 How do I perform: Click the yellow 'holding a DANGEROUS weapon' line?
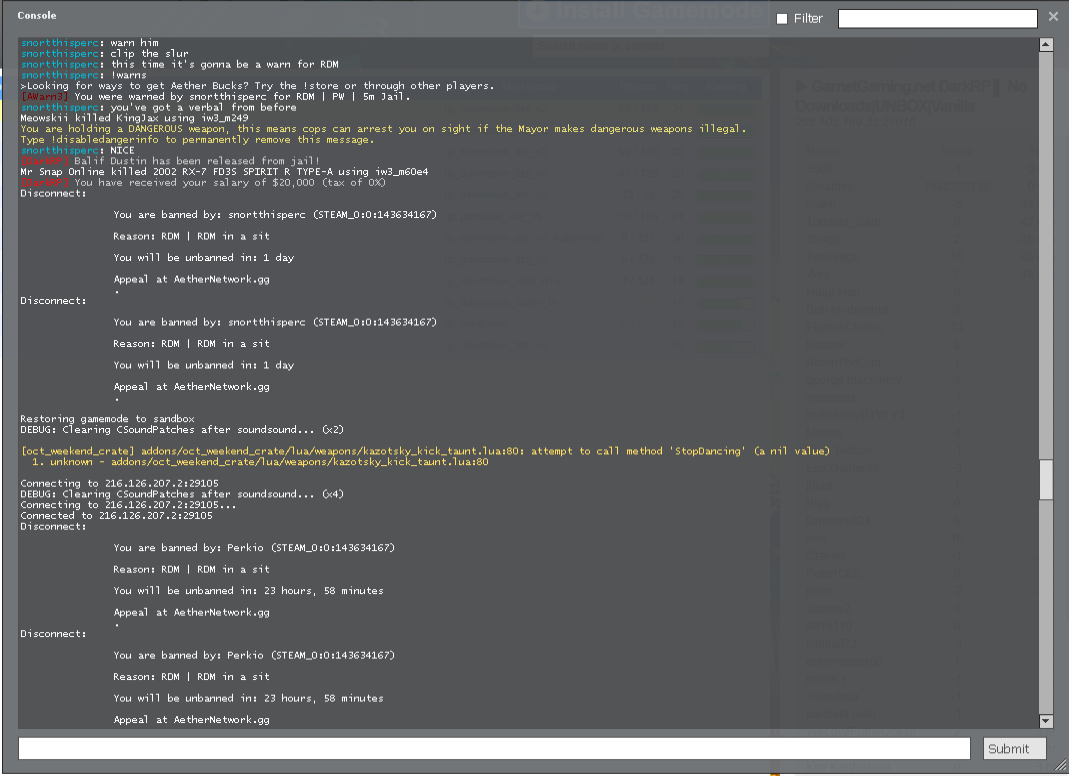383,128
